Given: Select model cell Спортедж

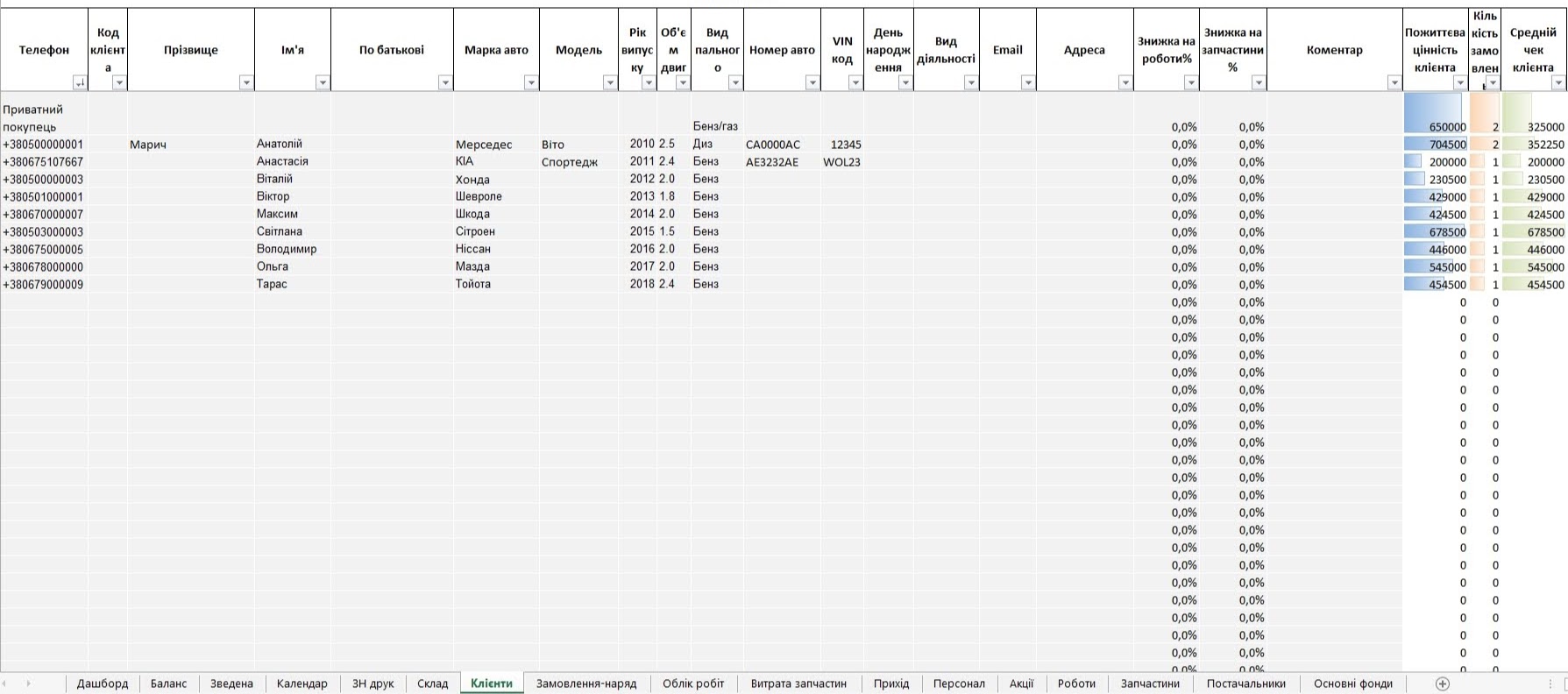Looking at the screenshot, I should [578, 162].
